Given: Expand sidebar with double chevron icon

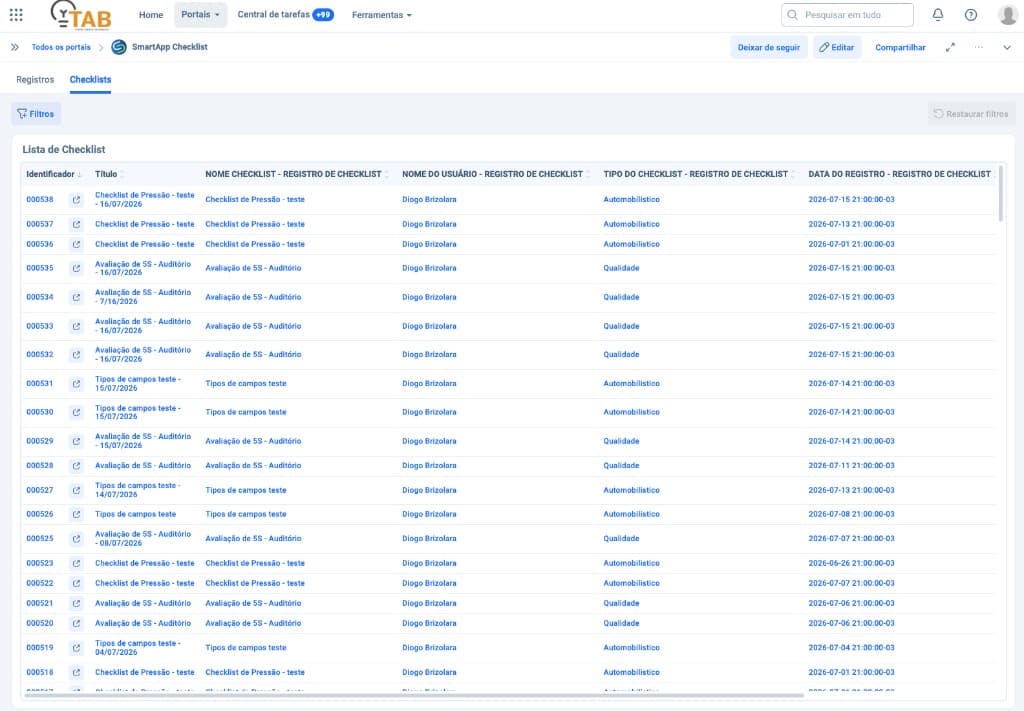Looking at the screenshot, I should [x=14, y=47].
